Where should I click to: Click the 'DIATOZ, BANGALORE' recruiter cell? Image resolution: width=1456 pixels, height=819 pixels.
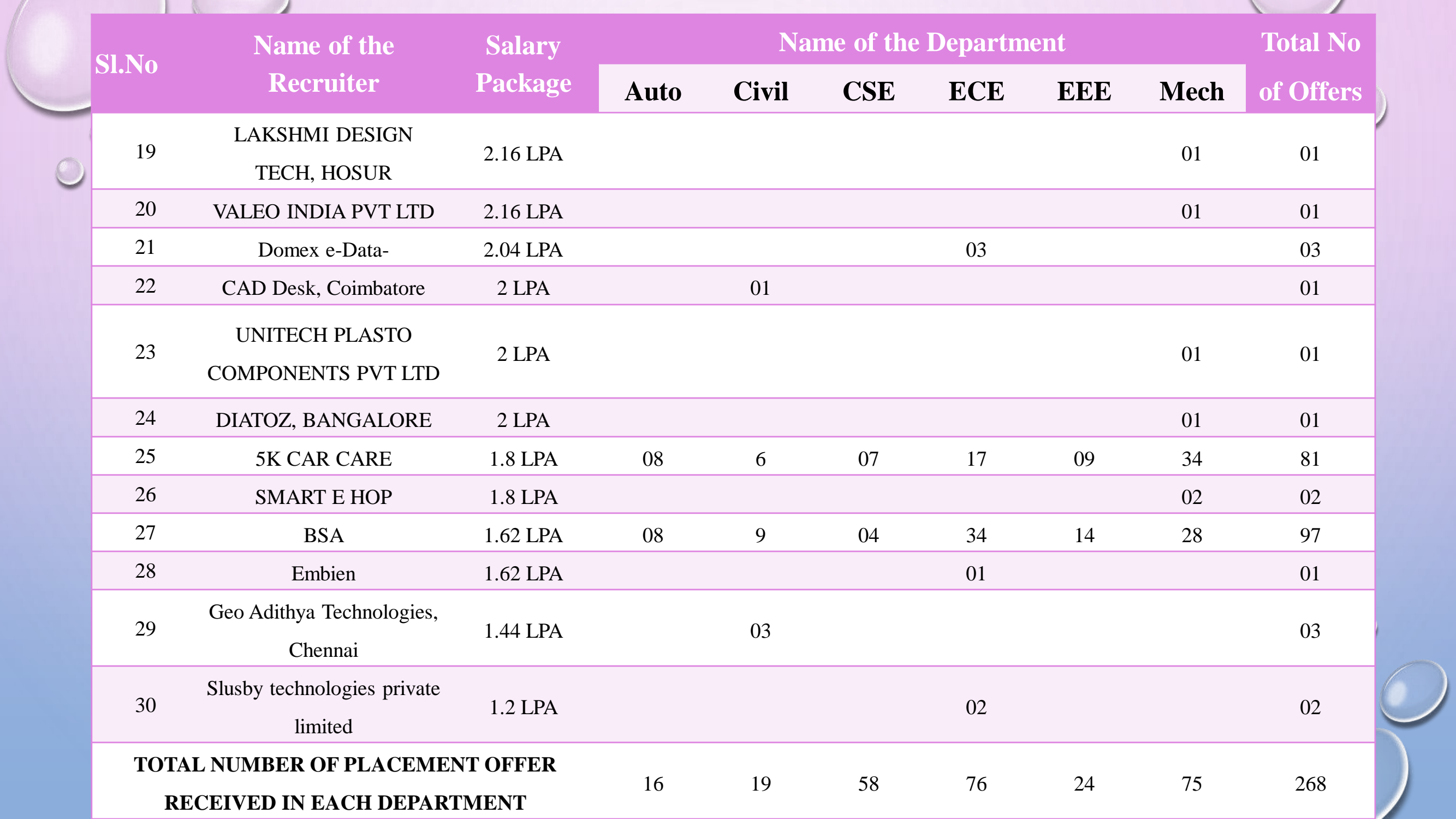click(x=323, y=420)
